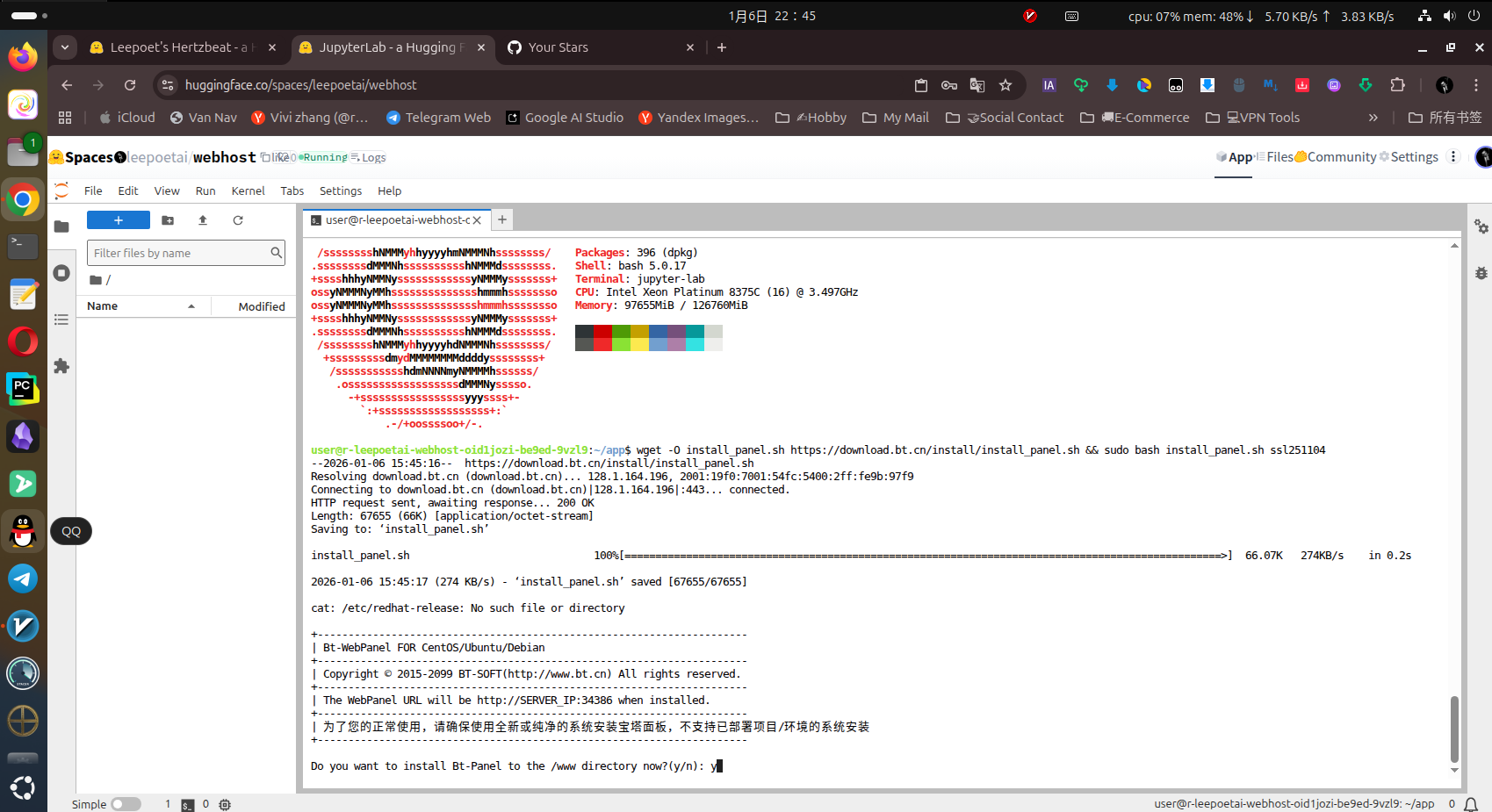Image resolution: width=1492 pixels, height=812 pixels.
Task: Open the Extension Manager puzzle icon
Action: tap(61, 366)
